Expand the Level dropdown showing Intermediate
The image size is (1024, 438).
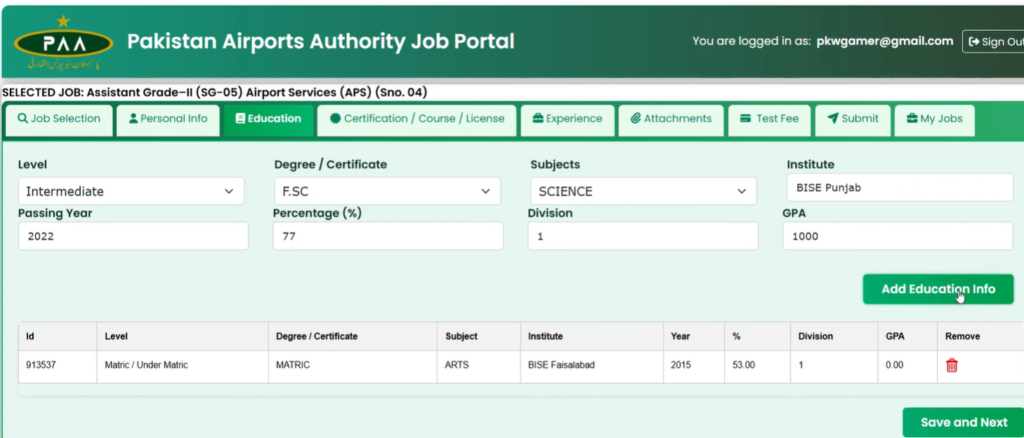point(131,191)
